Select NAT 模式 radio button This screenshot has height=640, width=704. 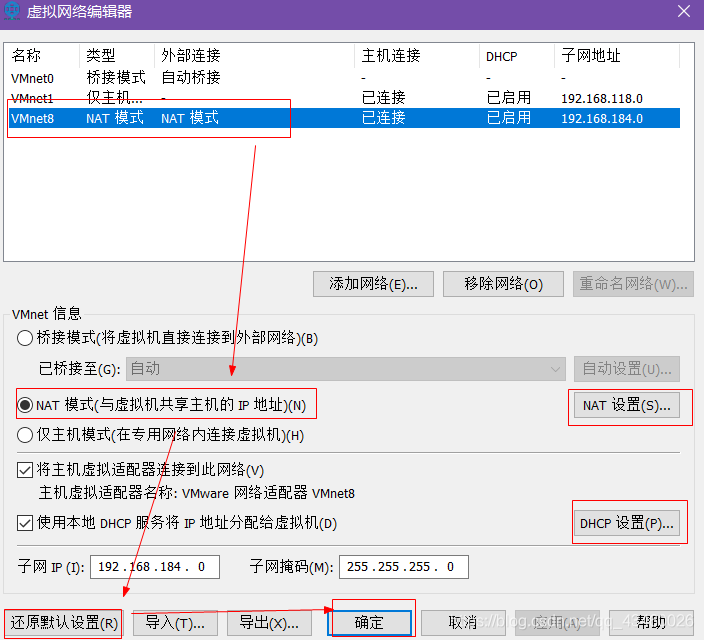click(x=25, y=405)
